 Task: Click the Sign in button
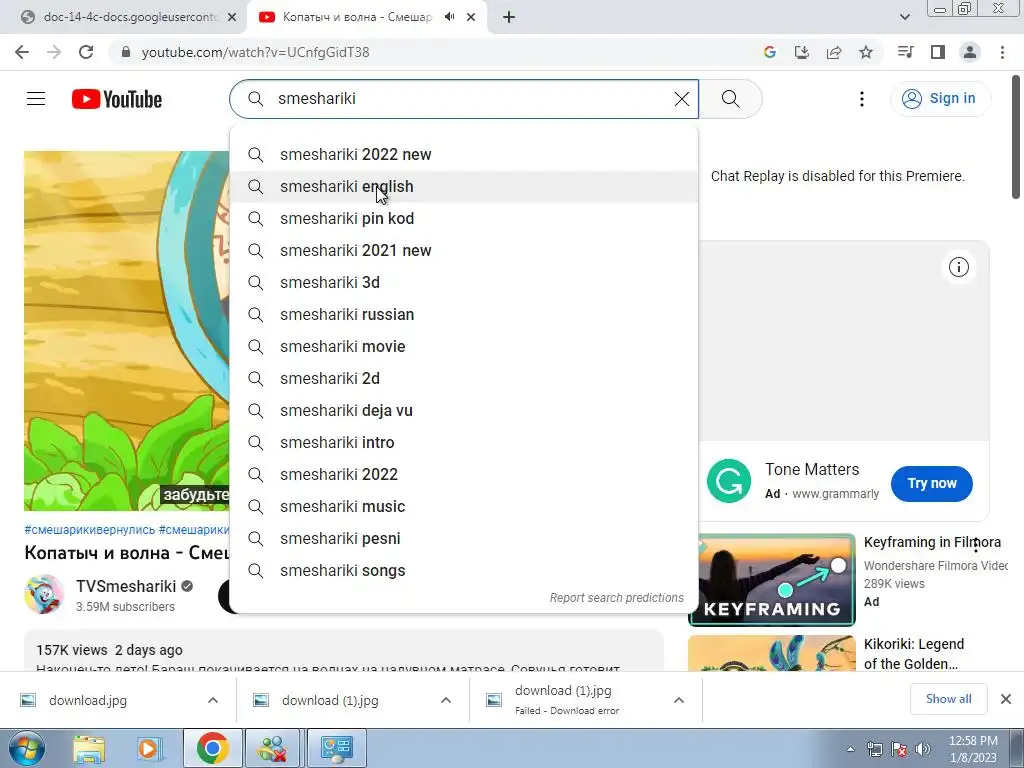[939, 99]
